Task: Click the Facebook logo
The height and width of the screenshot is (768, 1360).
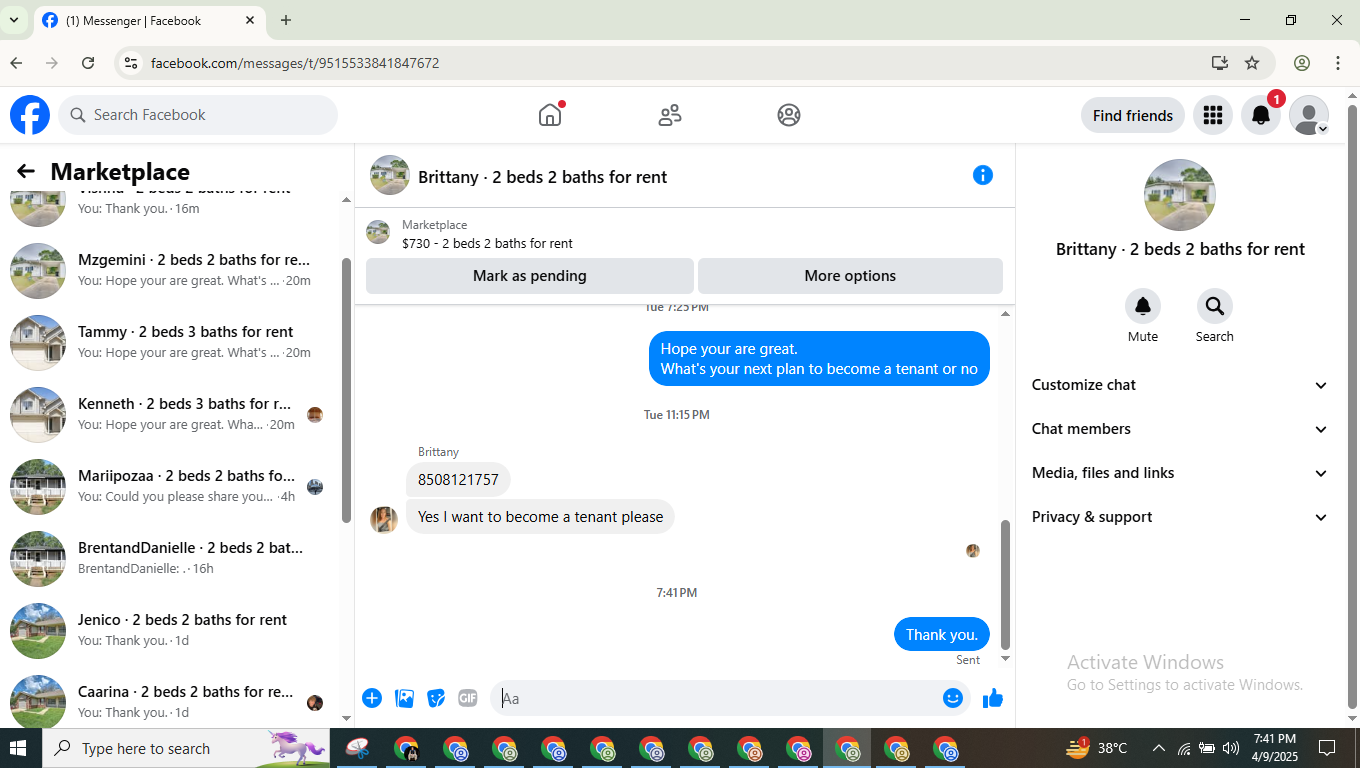Action: pos(30,115)
